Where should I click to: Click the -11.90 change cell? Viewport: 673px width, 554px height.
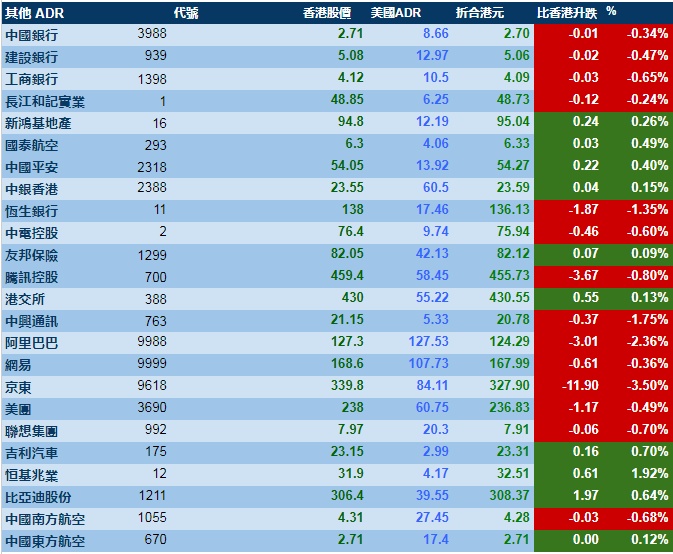click(580, 385)
